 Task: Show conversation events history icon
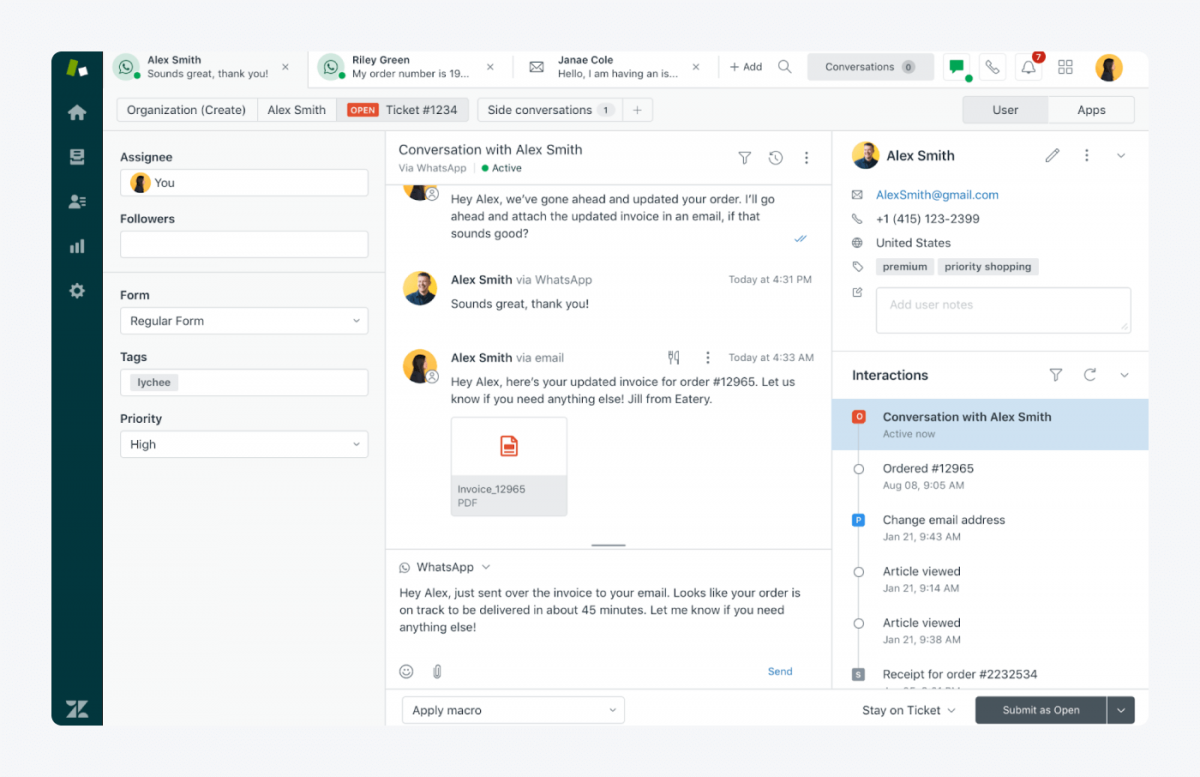point(775,158)
